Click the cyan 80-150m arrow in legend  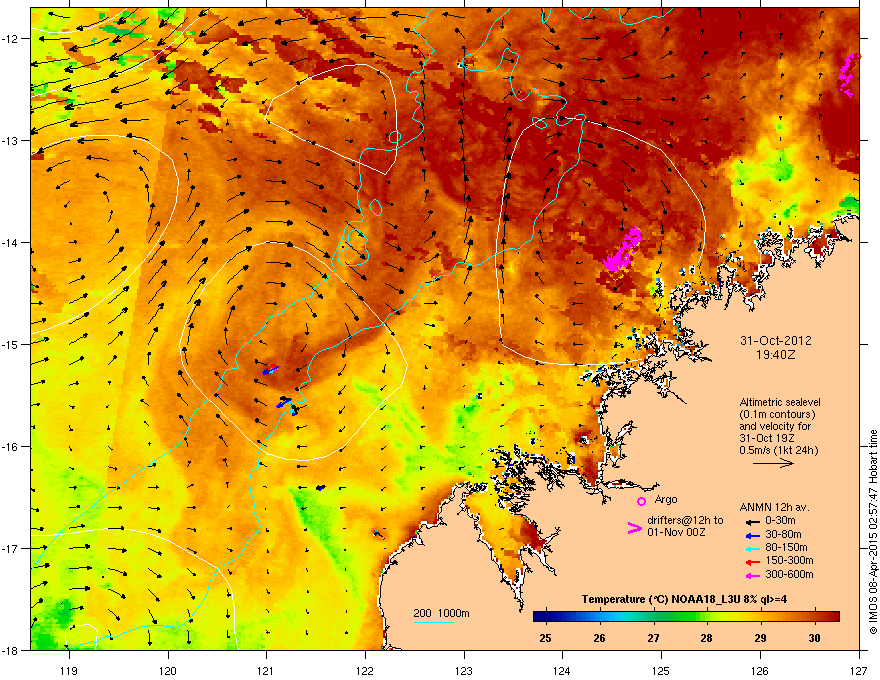[753, 549]
